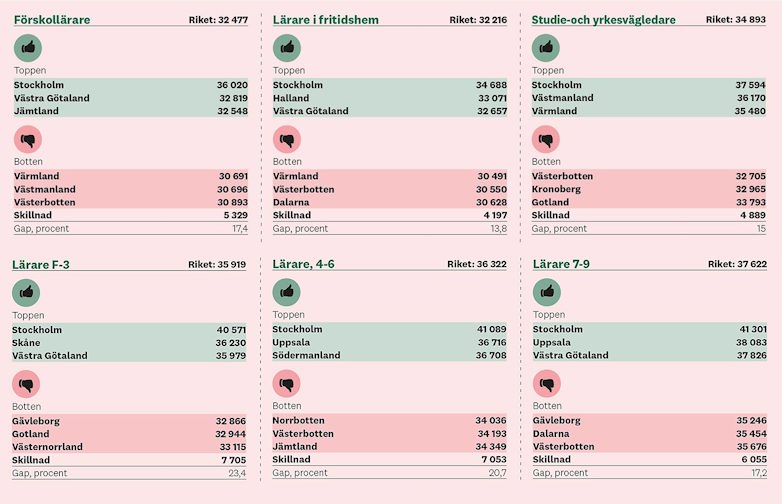Select the Norrbotten row under Lärare, 4-6
782x504 pixels.
[x=390, y=421]
